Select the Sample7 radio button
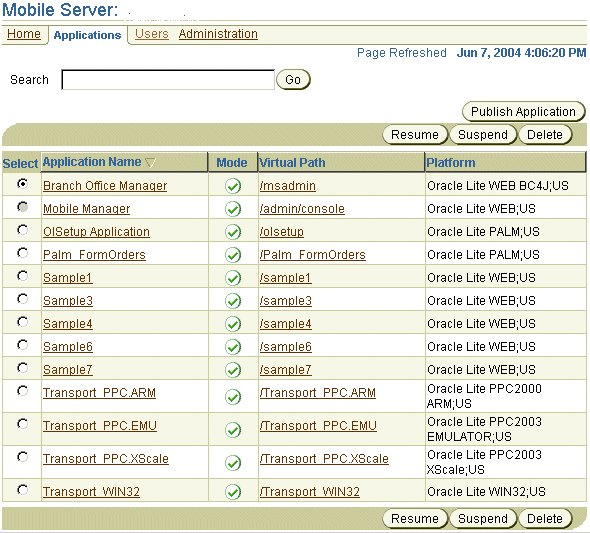The image size is (590, 533). click(x=23, y=367)
